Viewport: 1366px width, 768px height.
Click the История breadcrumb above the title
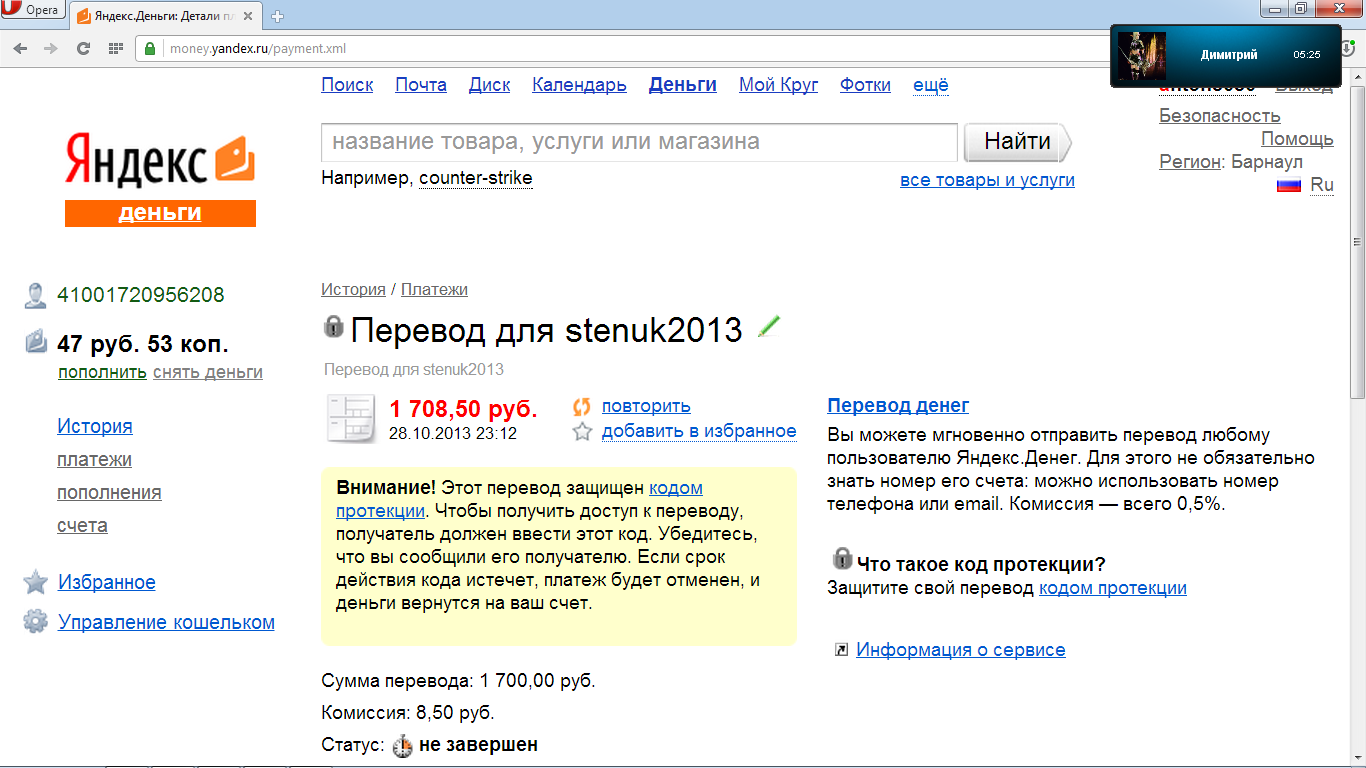(353, 290)
